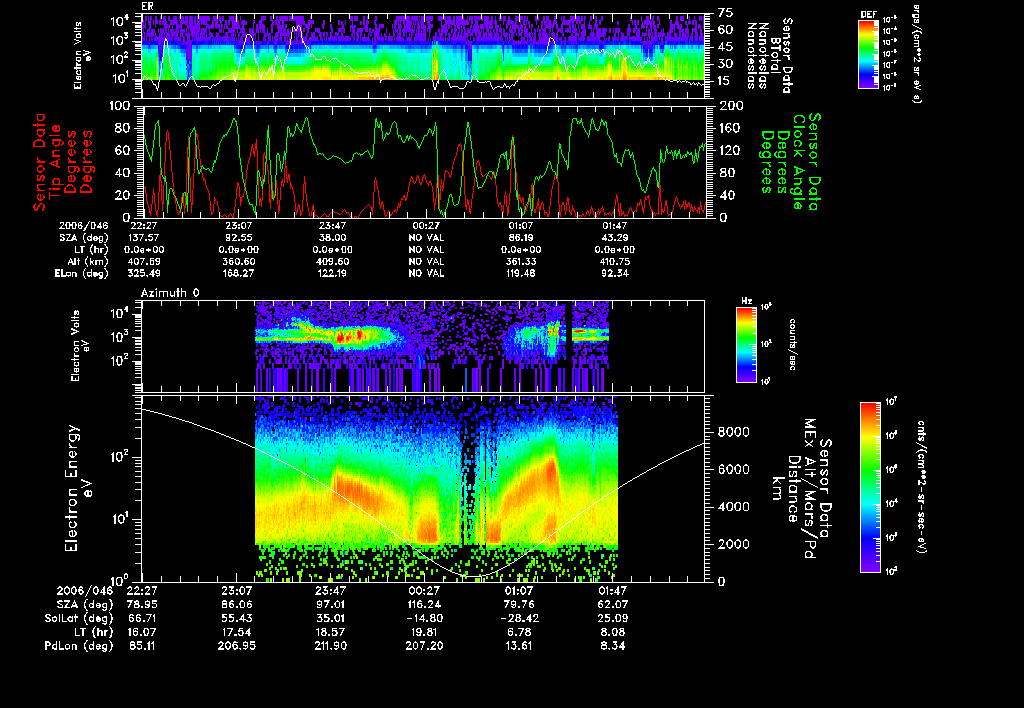This screenshot has height=708, width=1024.
Task: Click SZA value 137.57
Action: (144, 238)
